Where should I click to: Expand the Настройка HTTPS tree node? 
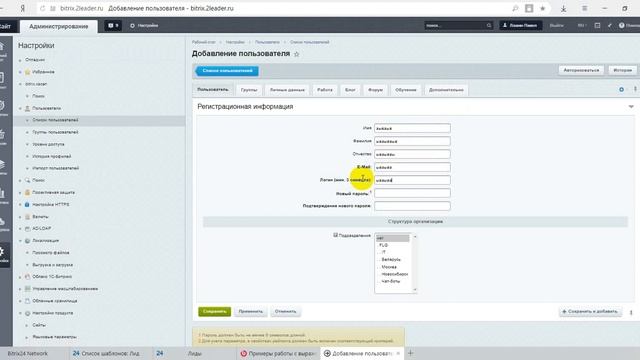click(20, 204)
